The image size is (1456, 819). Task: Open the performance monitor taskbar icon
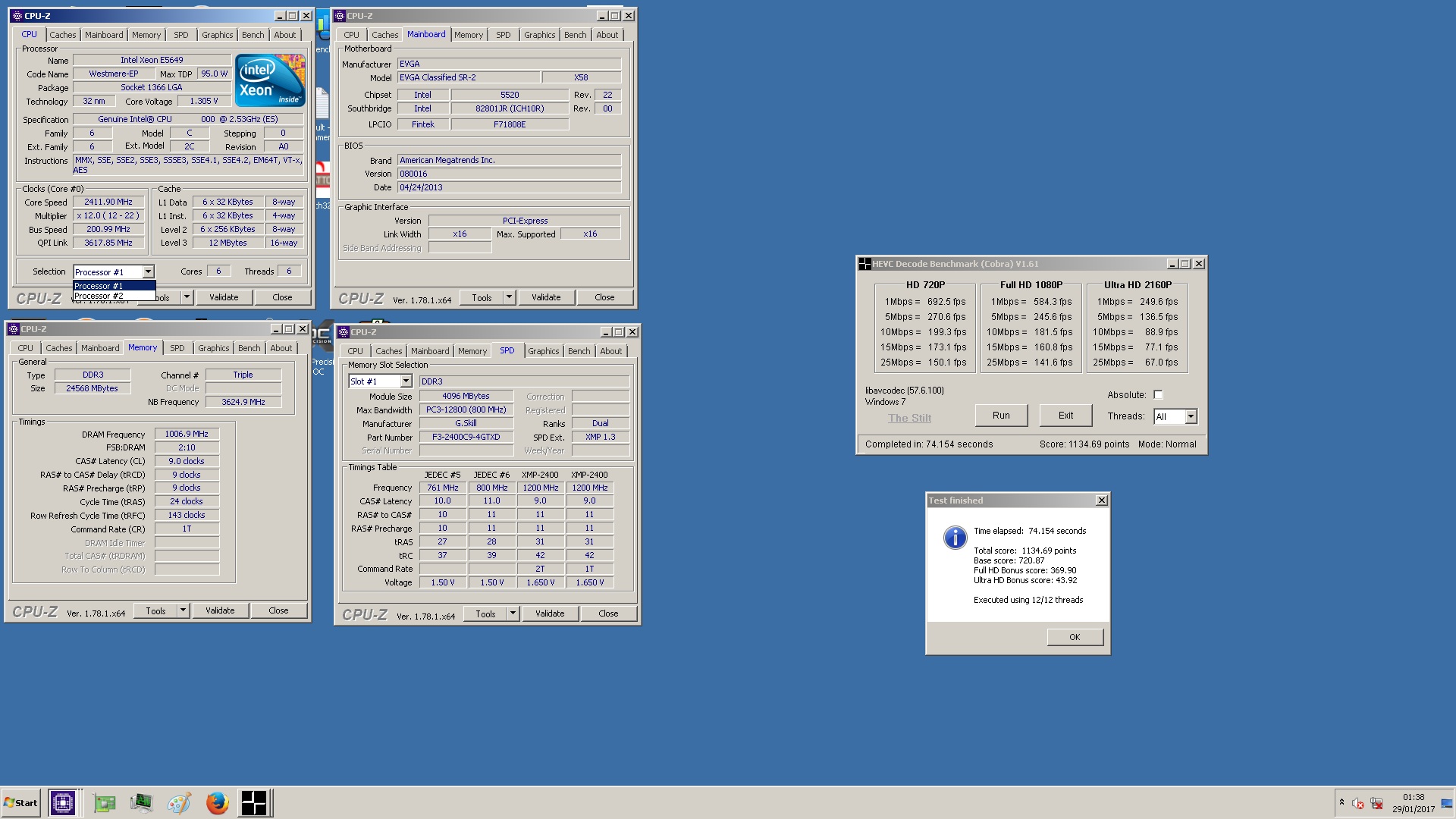[x=141, y=802]
